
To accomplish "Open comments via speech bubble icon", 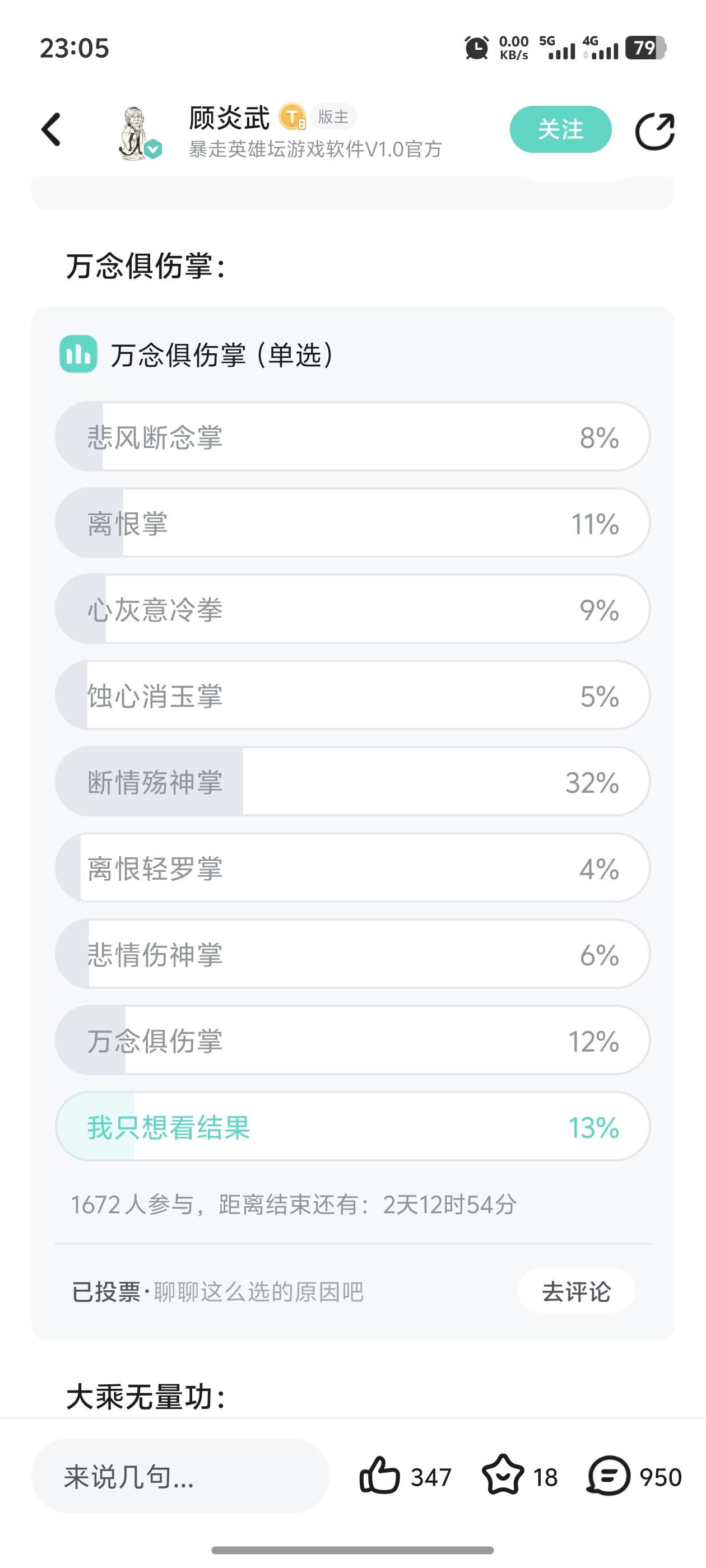I will point(608,1476).
